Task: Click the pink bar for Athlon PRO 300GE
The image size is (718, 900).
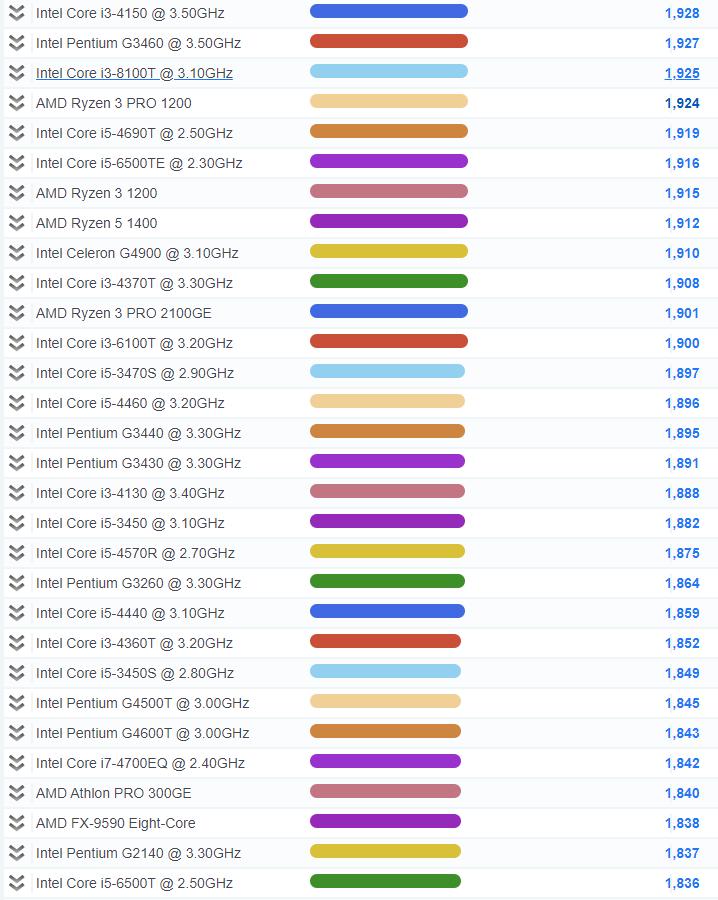Action: click(385, 791)
